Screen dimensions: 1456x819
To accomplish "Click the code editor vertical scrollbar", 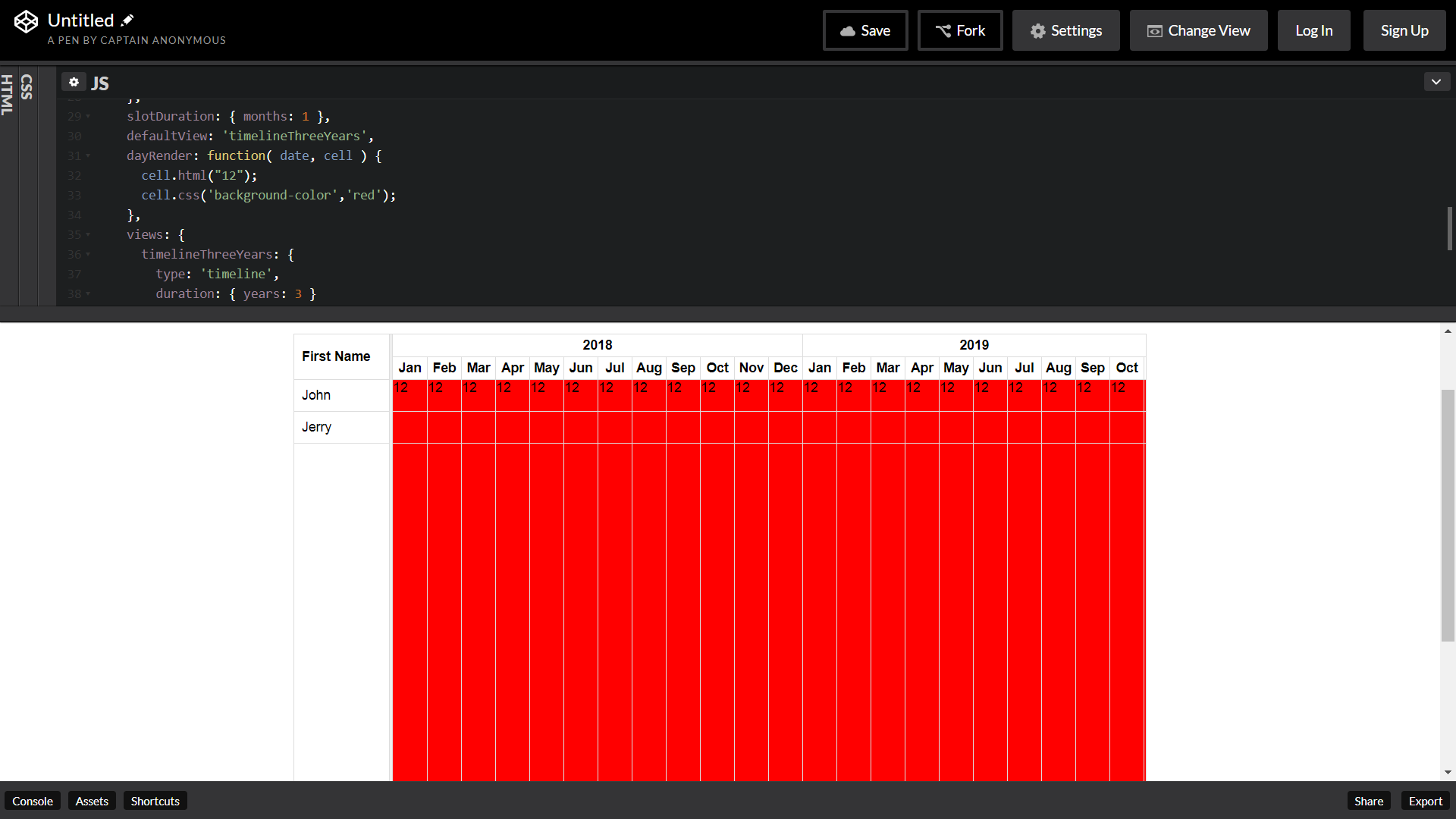I will (x=1449, y=228).
